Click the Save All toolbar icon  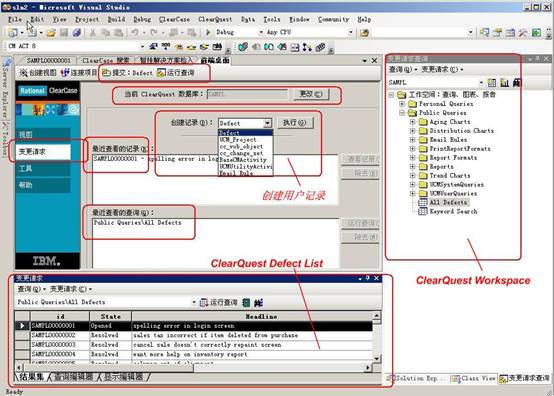[77, 33]
